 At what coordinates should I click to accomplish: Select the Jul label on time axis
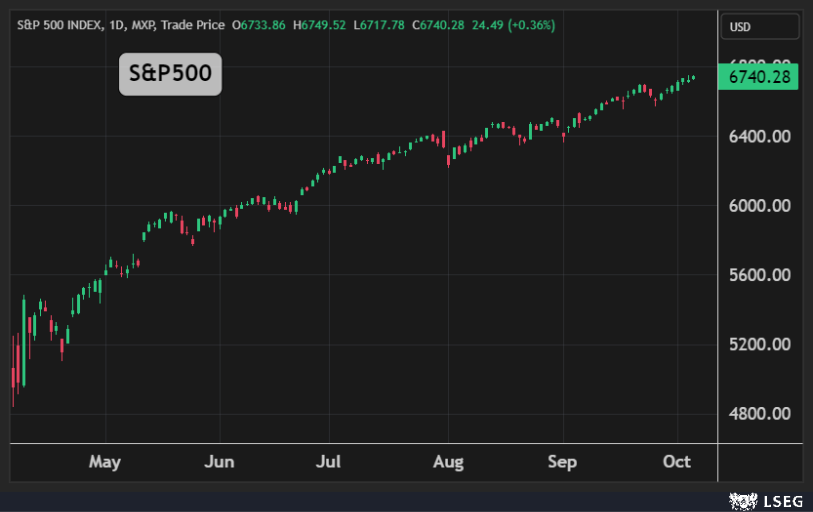328,462
